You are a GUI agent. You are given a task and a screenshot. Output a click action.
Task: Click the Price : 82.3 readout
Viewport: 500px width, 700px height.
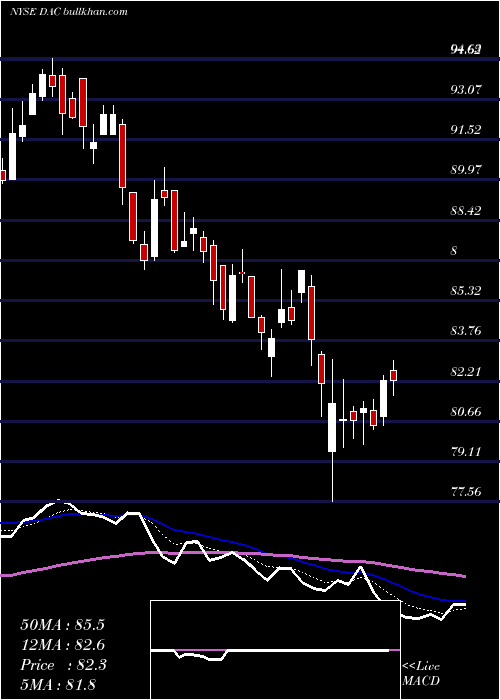(63, 665)
